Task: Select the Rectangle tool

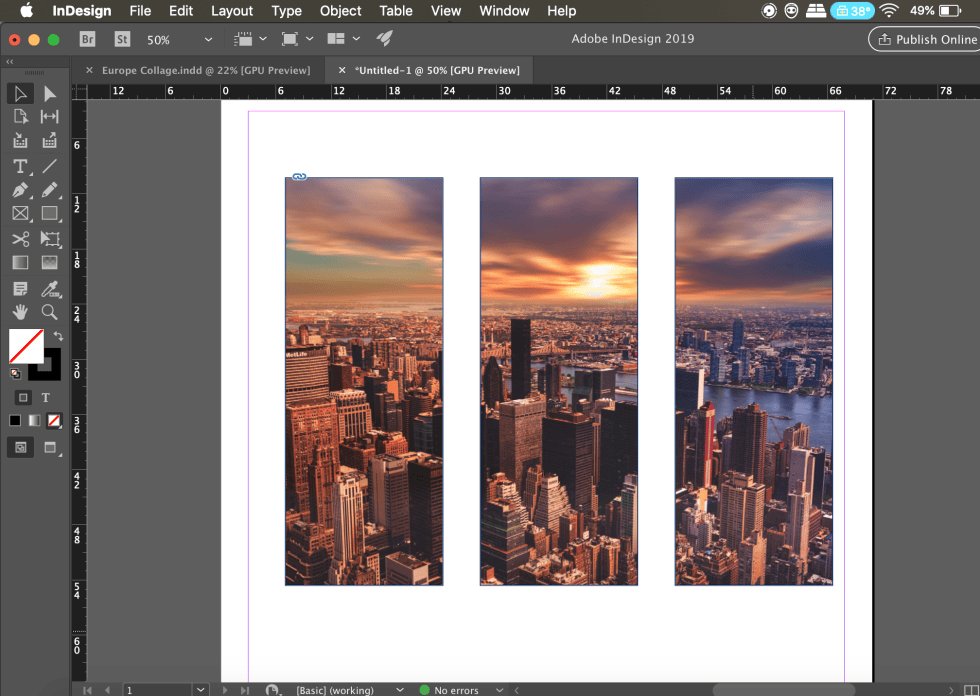Action: [49, 214]
